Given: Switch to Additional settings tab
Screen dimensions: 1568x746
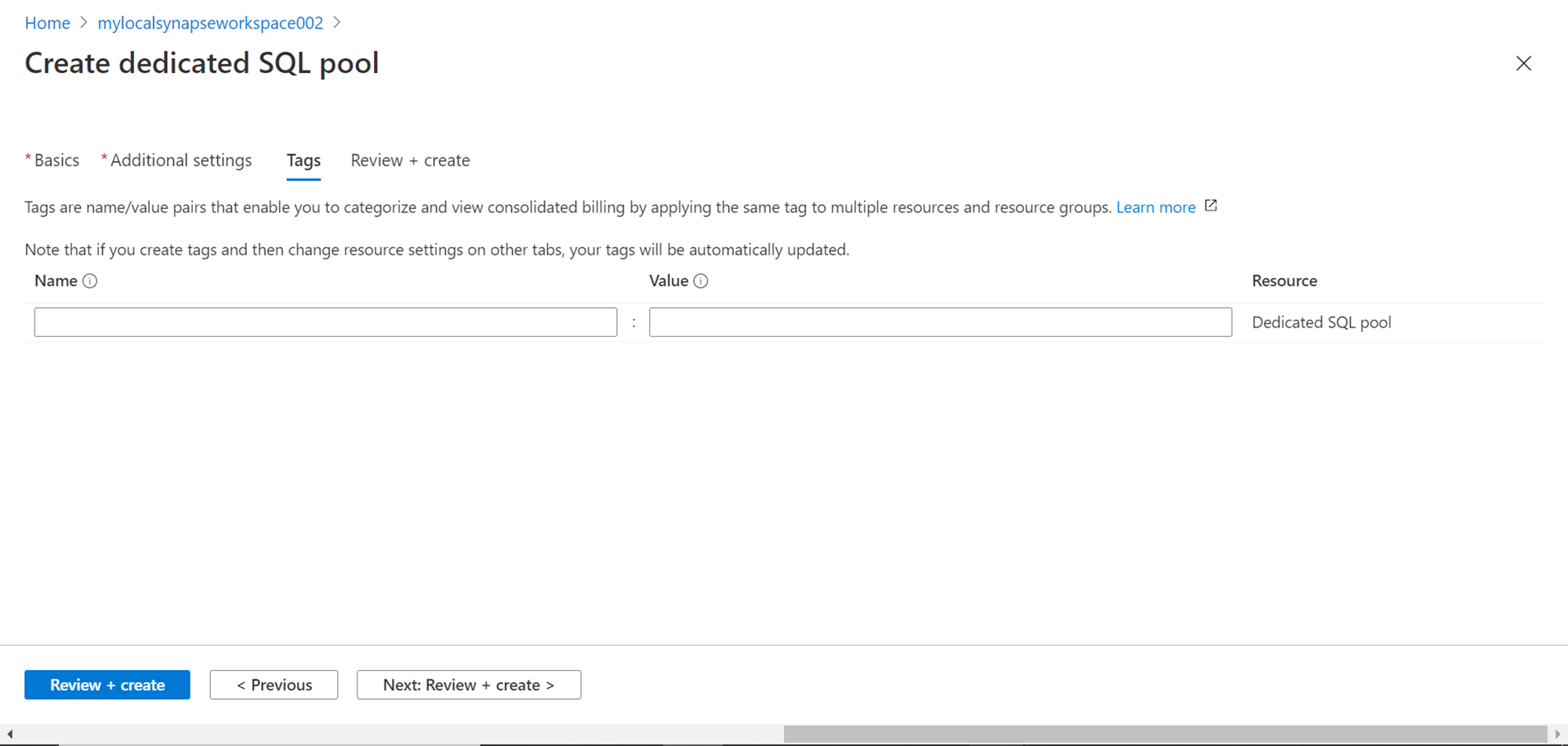Looking at the screenshot, I should point(180,161).
